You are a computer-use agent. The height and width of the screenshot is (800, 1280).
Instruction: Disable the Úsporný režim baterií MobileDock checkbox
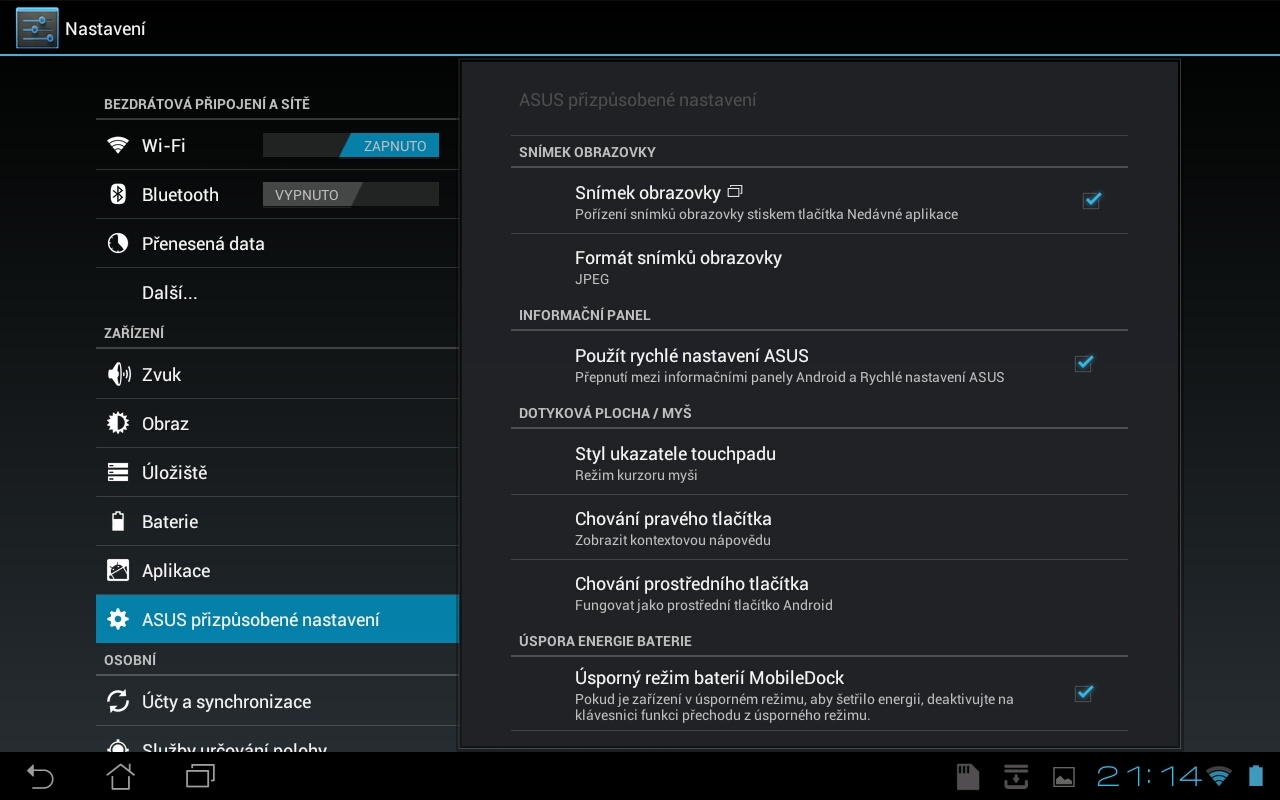pyautogui.click(x=1083, y=693)
